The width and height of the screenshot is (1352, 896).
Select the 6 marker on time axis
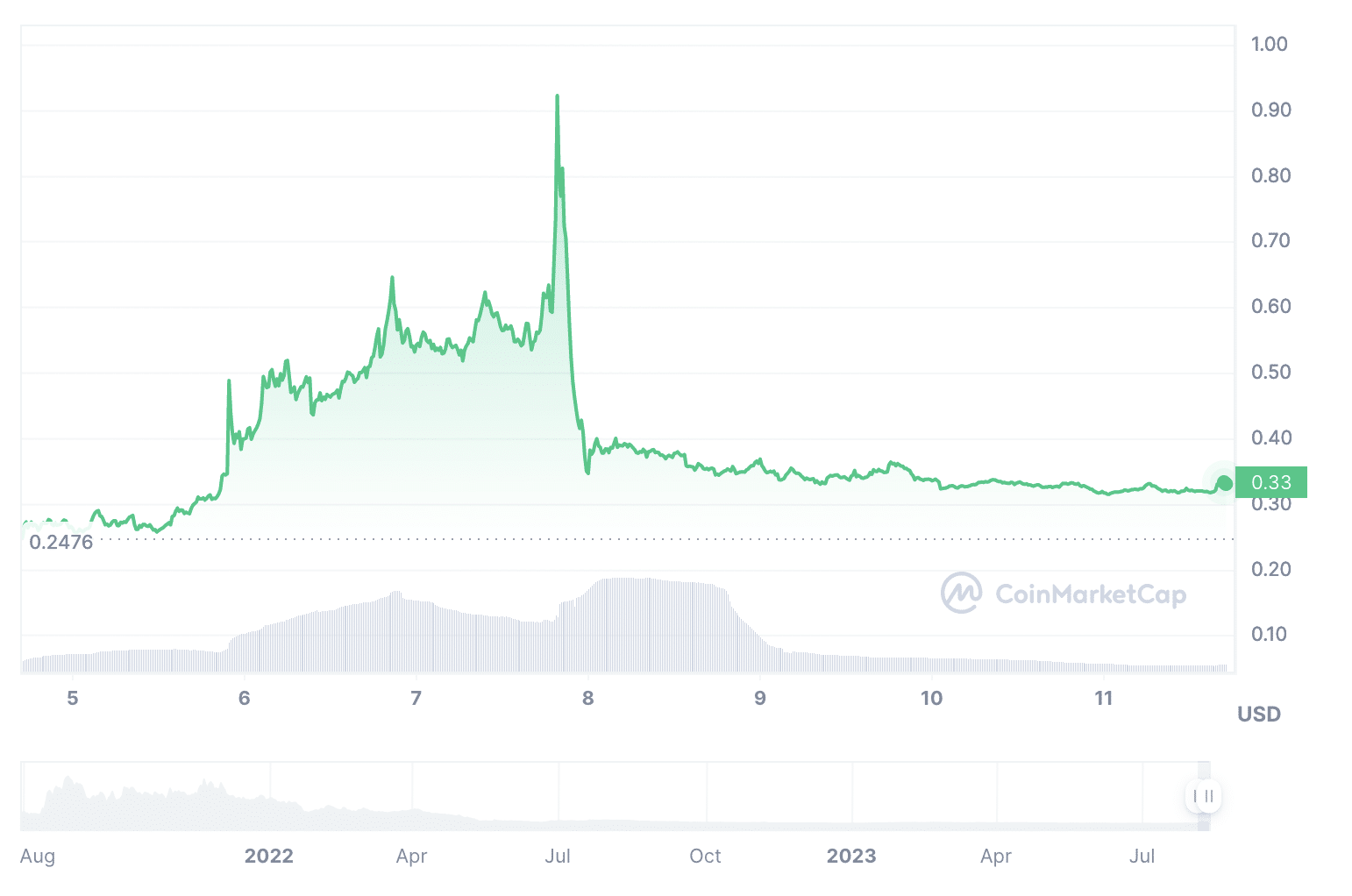click(245, 698)
